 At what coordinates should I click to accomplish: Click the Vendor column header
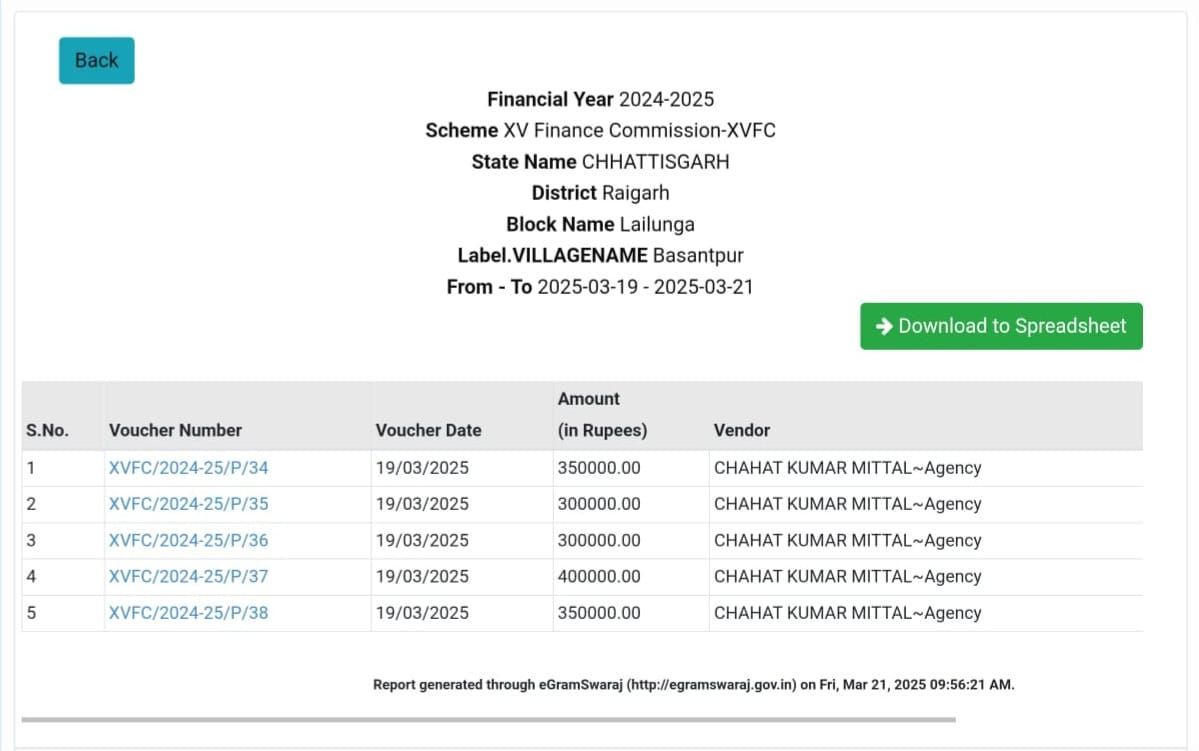point(742,430)
